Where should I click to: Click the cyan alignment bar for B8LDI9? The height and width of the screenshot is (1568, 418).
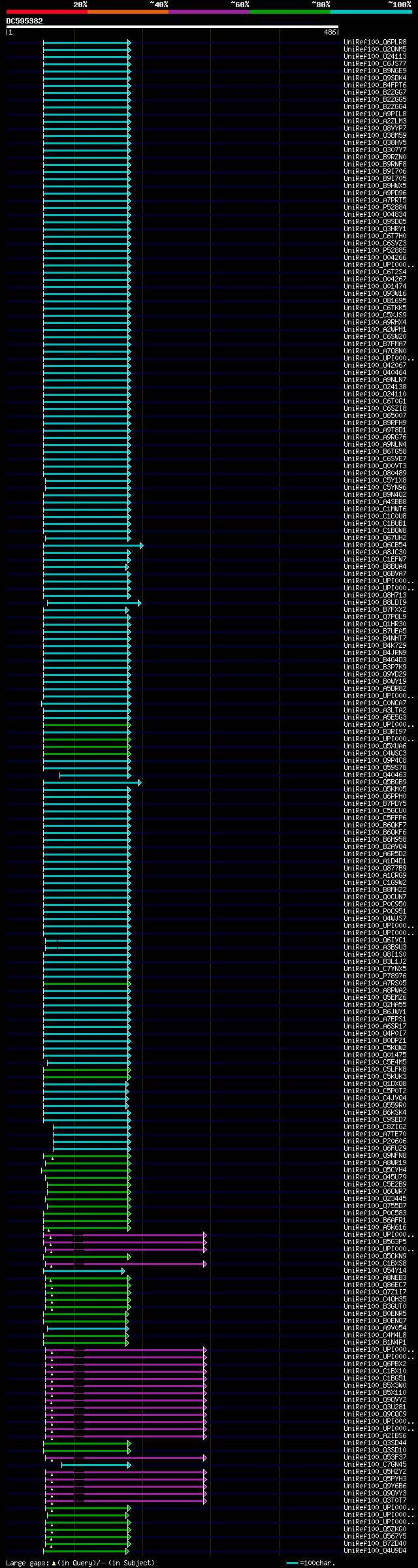pyautogui.click(x=94, y=603)
